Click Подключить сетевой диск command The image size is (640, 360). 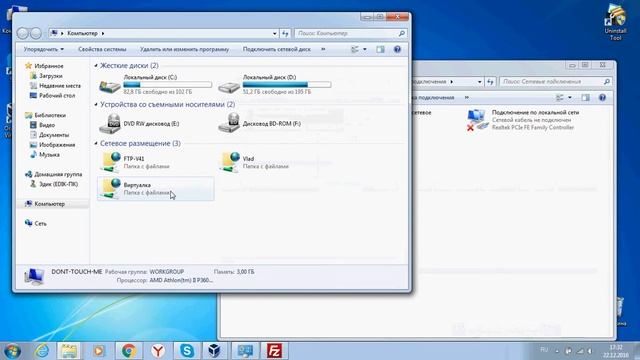(x=276, y=49)
